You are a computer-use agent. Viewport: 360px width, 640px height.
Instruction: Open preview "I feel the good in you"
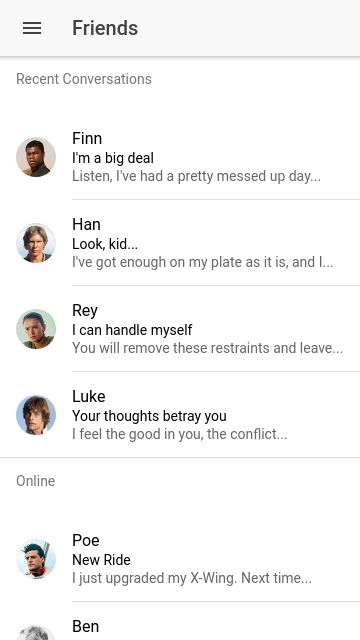[180, 434]
